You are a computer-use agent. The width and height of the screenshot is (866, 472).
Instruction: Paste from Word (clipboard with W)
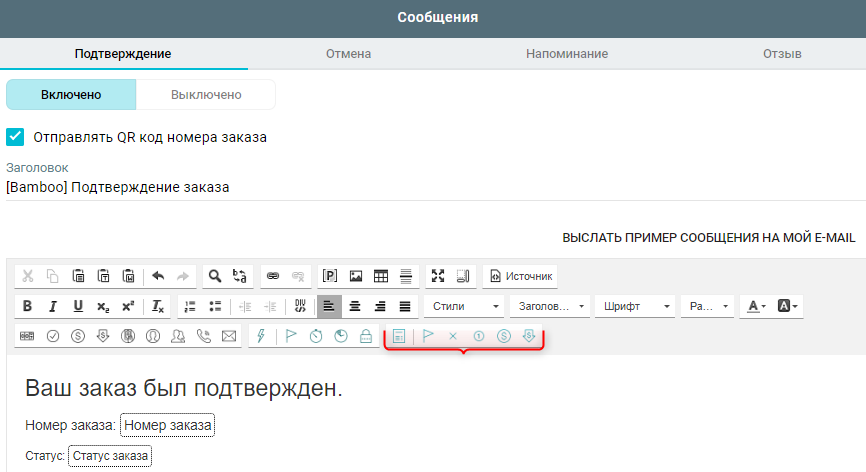[x=129, y=276]
